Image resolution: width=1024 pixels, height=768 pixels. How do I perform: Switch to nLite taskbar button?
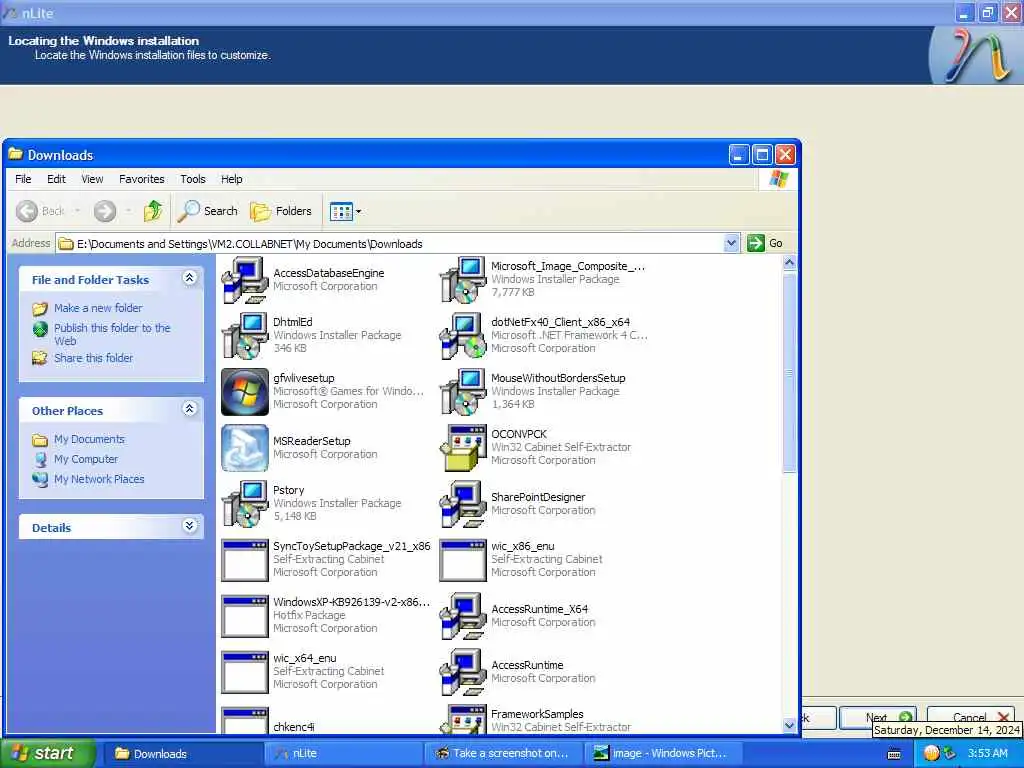click(343, 754)
